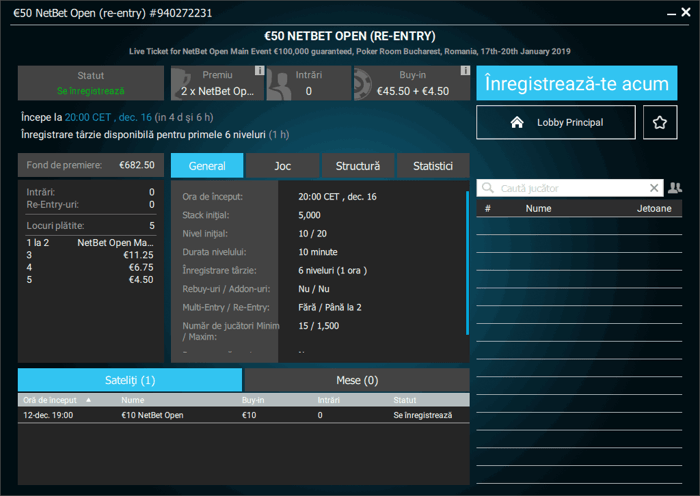Click the Intrări column header in satellites
The height and width of the screenshot is (496, 700).
tap(329, 400)
